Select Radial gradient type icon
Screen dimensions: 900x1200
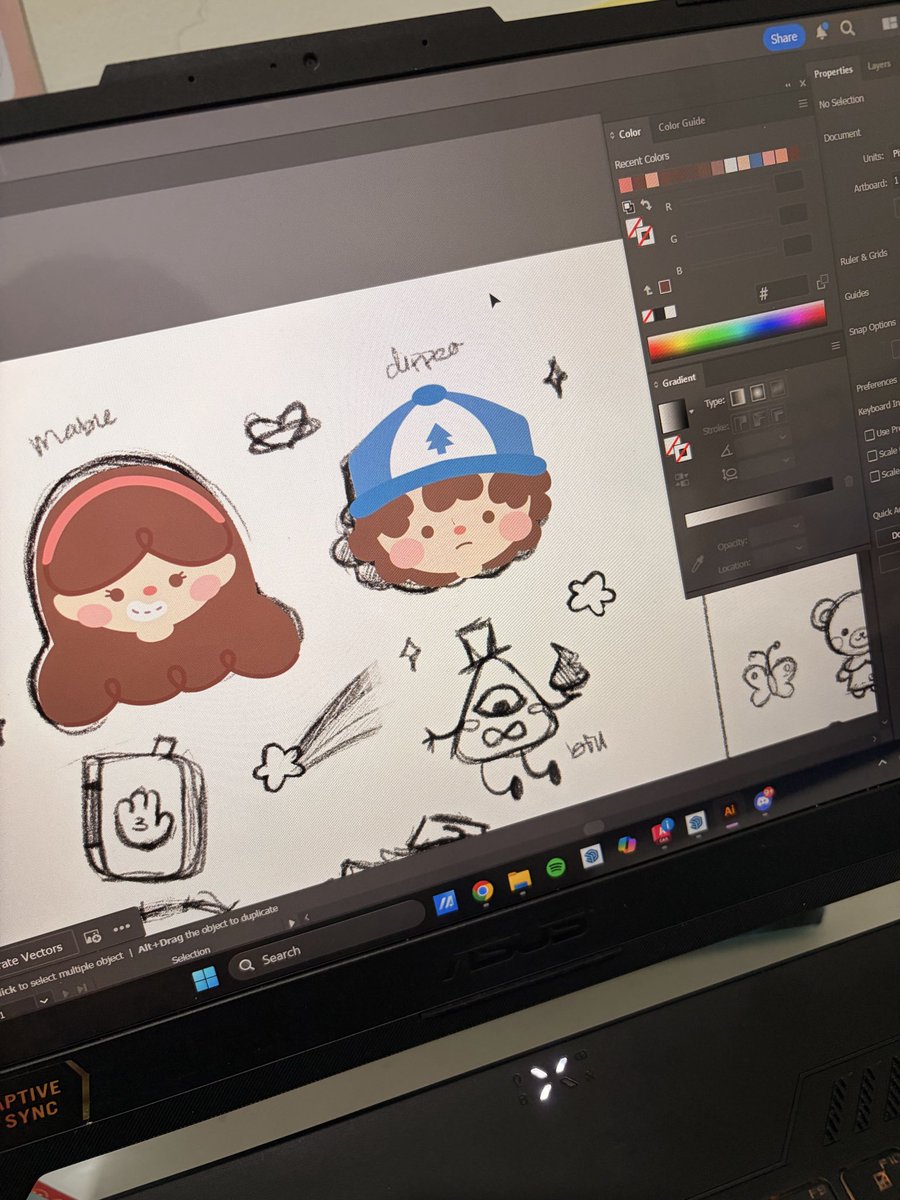tap(758, 392)
